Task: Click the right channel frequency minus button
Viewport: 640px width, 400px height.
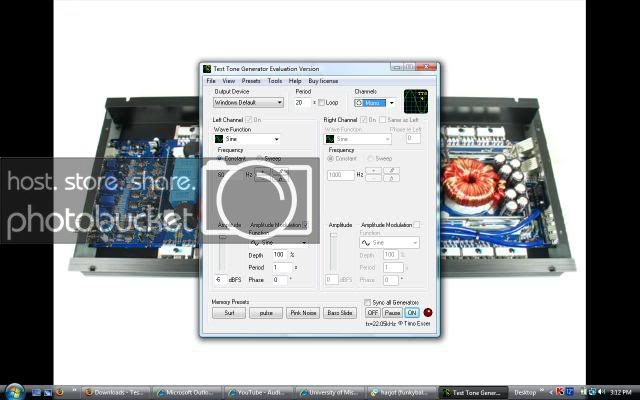Action: (x=373, y=178)
